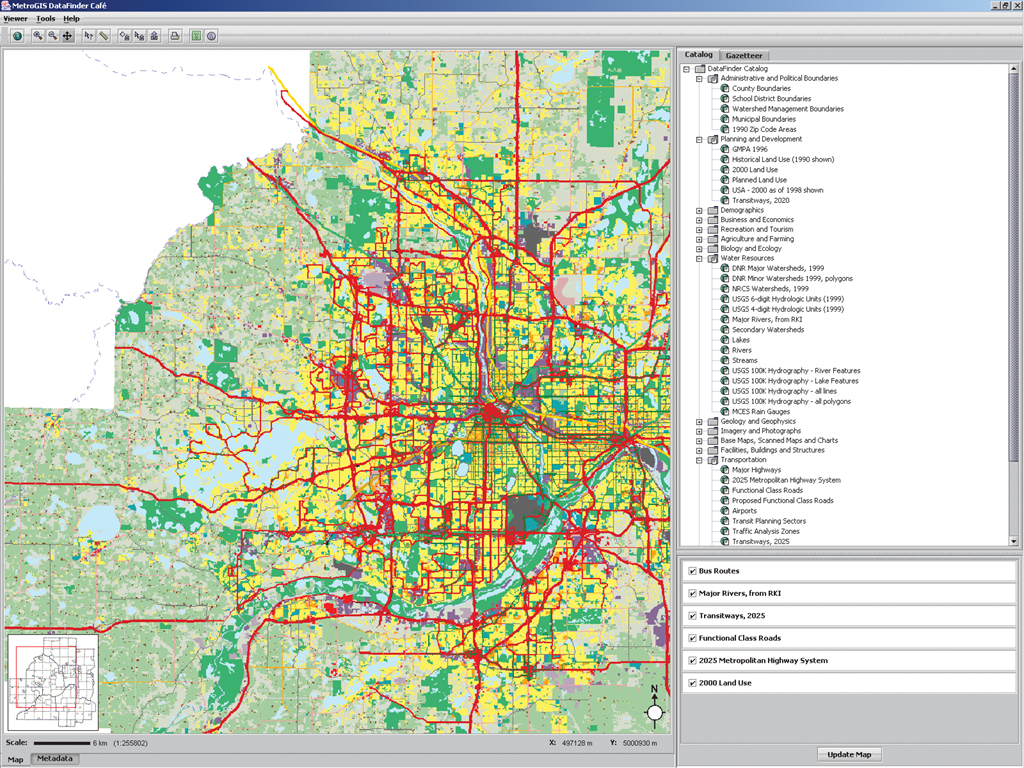This screenshot has height=768, width=1024.
Task: Click the catalog scrollbar down arrow
Action: point(1014,541)
